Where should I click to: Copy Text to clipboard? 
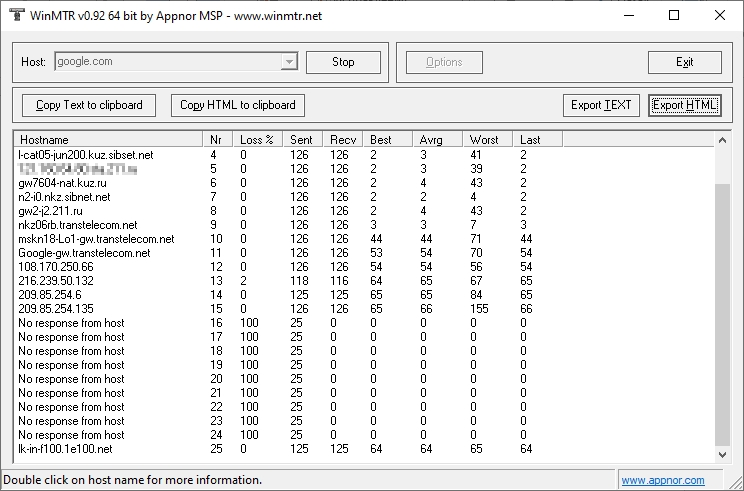(89, 105)
